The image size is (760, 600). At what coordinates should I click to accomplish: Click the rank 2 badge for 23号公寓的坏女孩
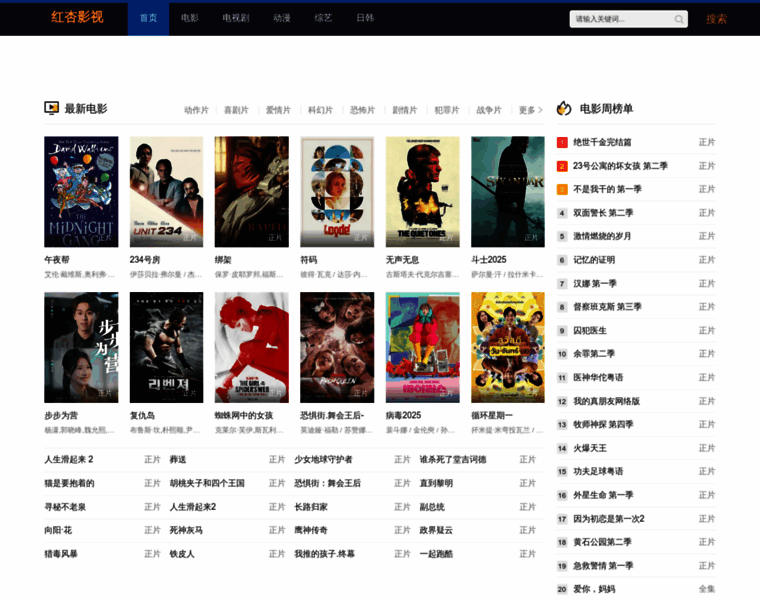click(562, 166)
